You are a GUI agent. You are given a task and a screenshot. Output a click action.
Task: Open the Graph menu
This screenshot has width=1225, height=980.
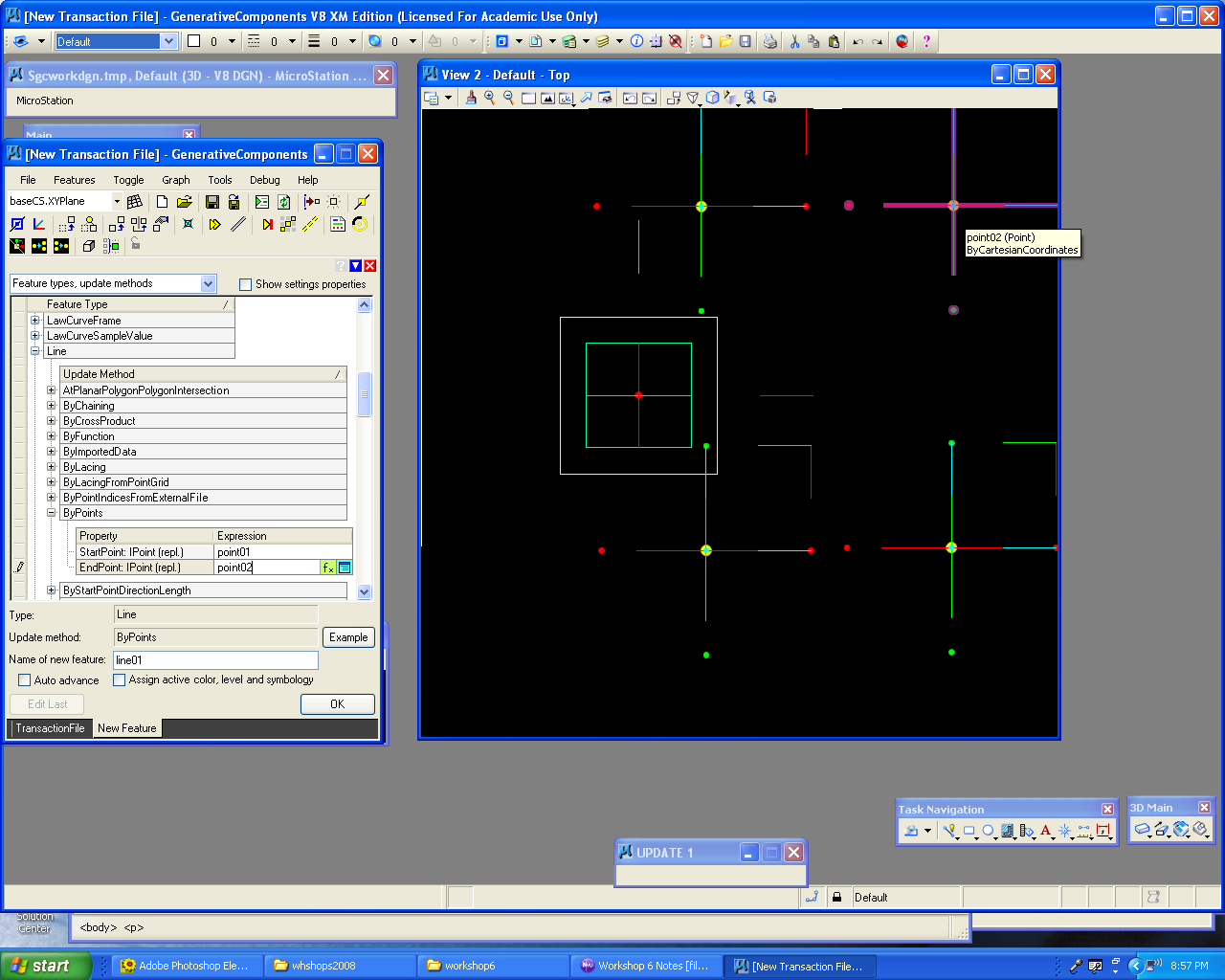[176, 180]
